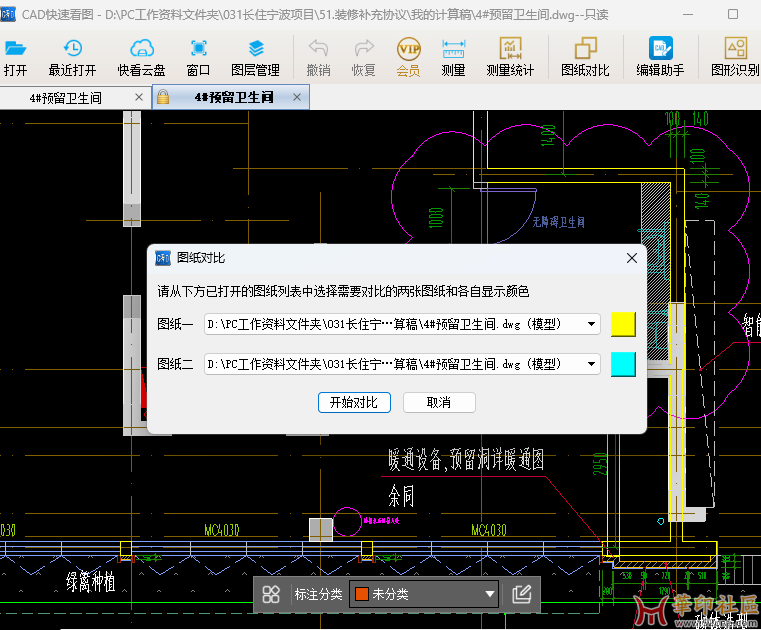Close the first 4#预留卫生间 tab
Image resolution: width=761 pixels, height=630 pixels.
[x=139, y=97]
